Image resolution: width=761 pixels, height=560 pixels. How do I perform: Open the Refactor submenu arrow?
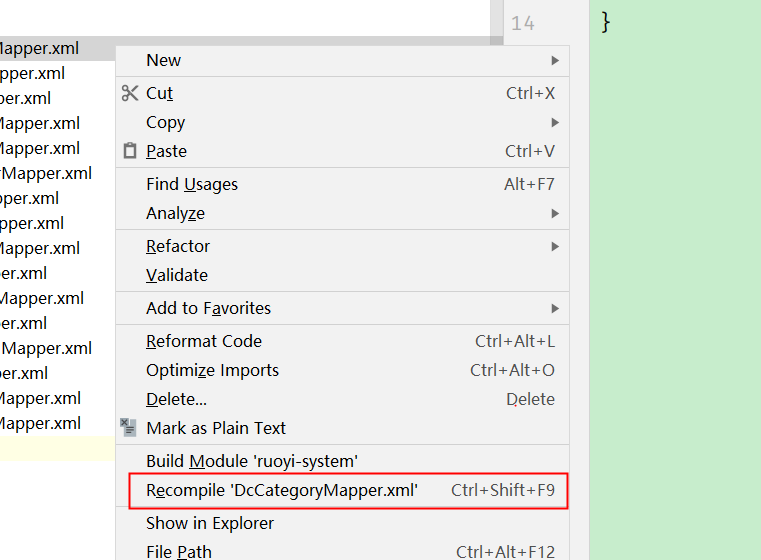(555, 246)
